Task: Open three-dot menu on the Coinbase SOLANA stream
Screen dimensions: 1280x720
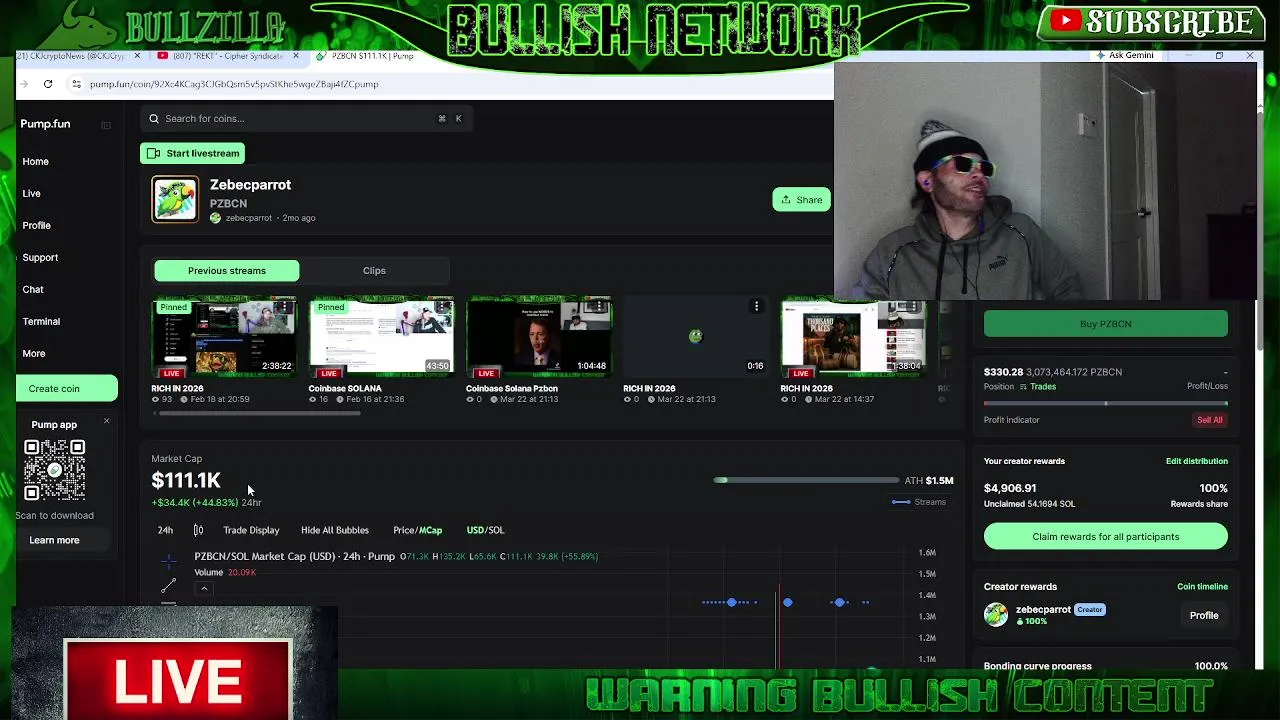Action: pos(443,306)
